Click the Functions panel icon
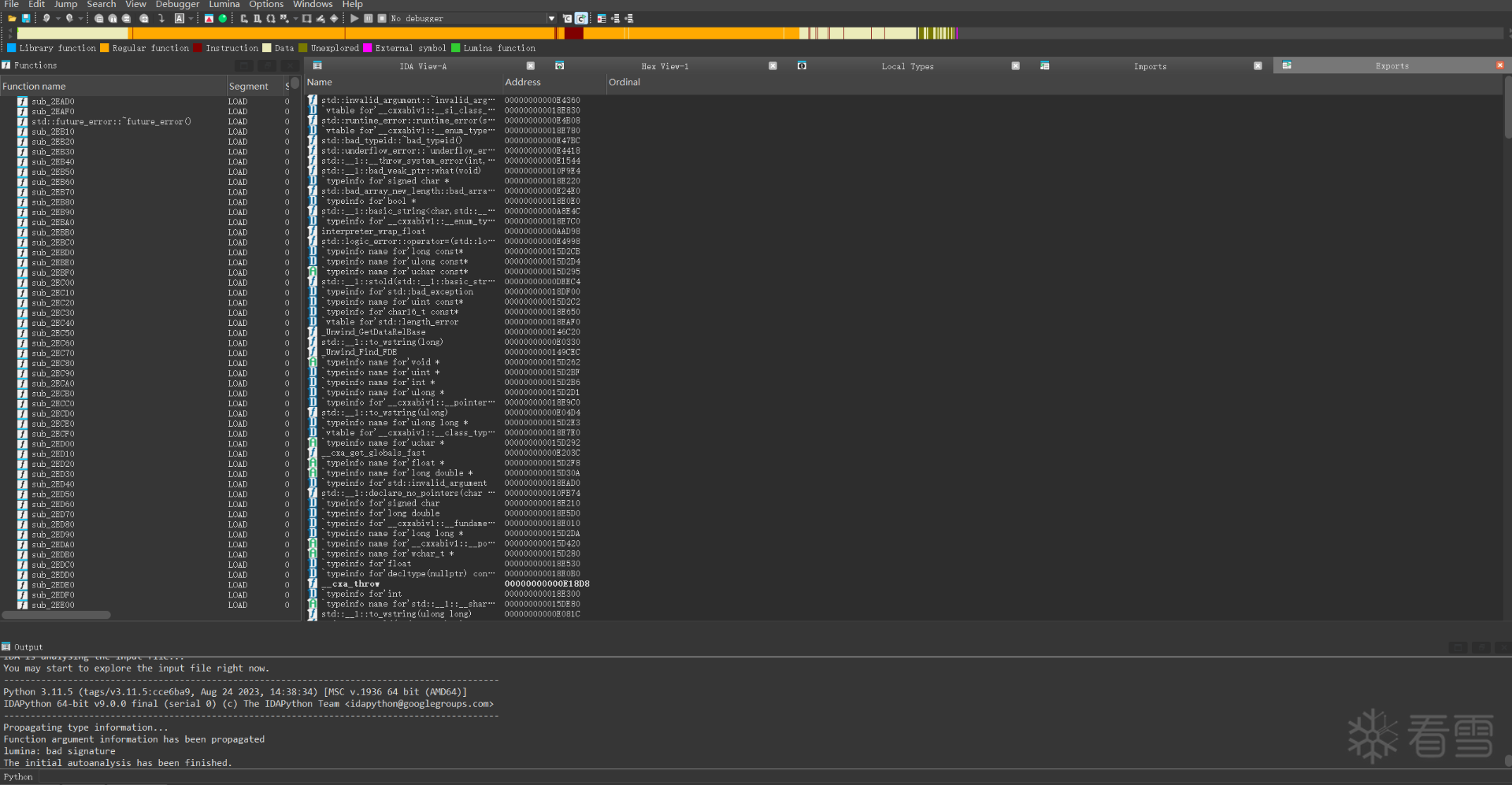Viewport: 1512px width, 785px height. click(x=6, y=65)
